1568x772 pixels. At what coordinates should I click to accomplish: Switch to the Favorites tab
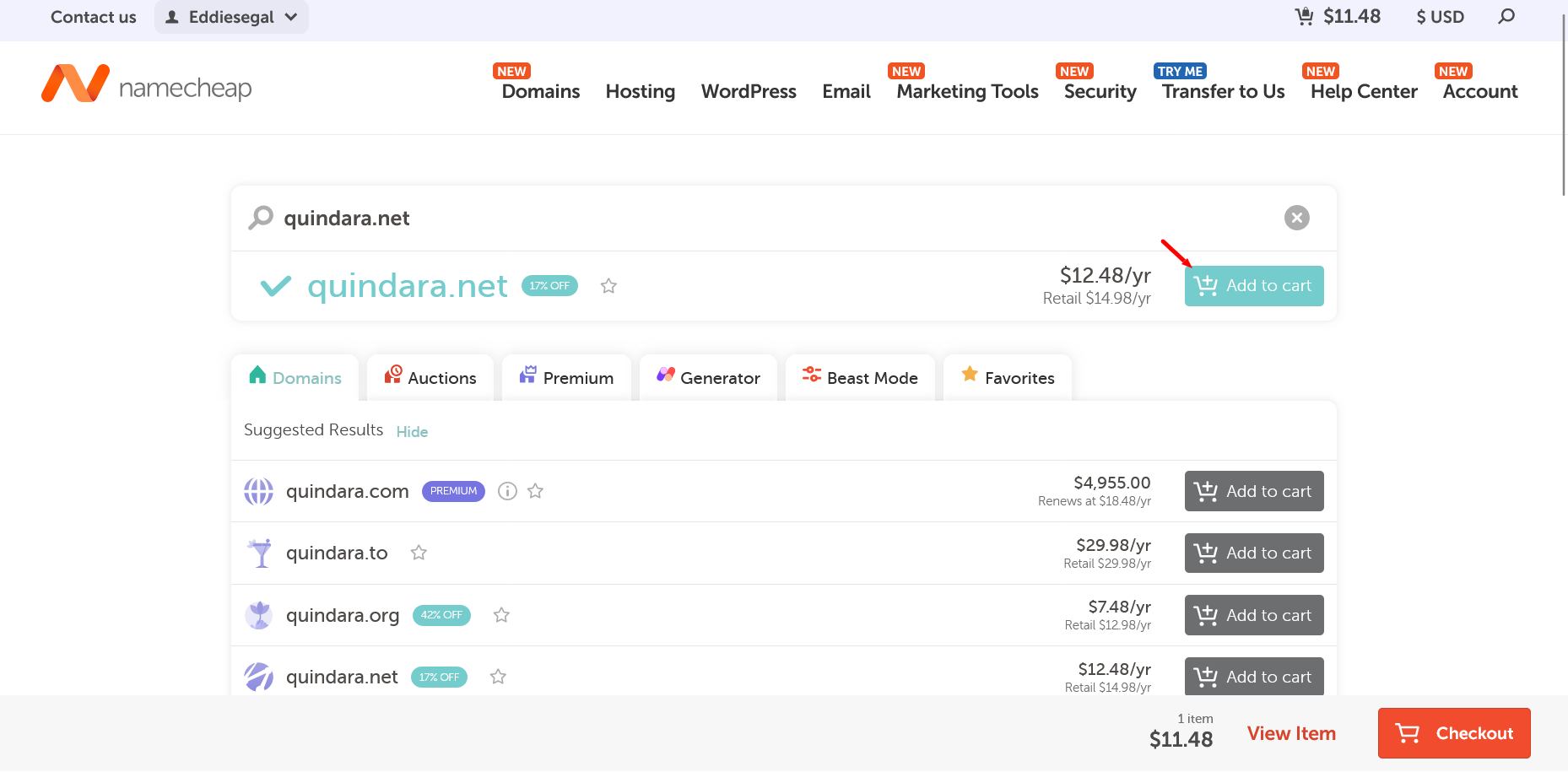click(1008, 377)
